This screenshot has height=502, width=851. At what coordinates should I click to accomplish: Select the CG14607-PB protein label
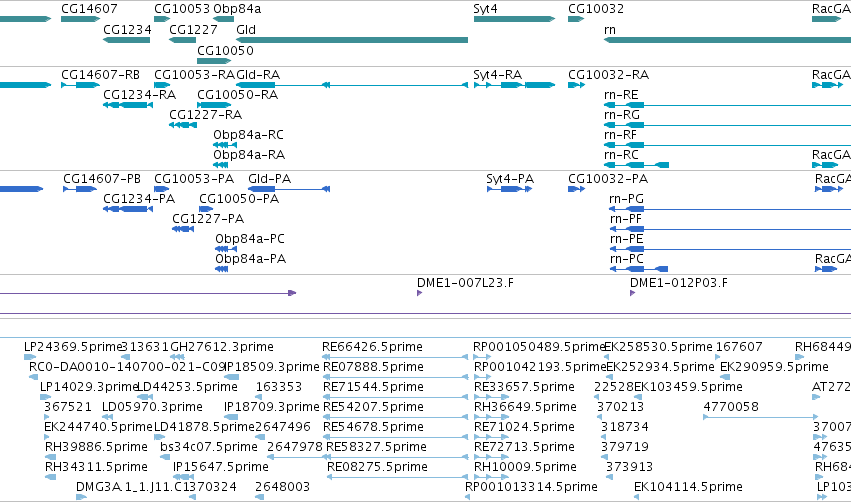pyautogui.click(x=102, y=179)
